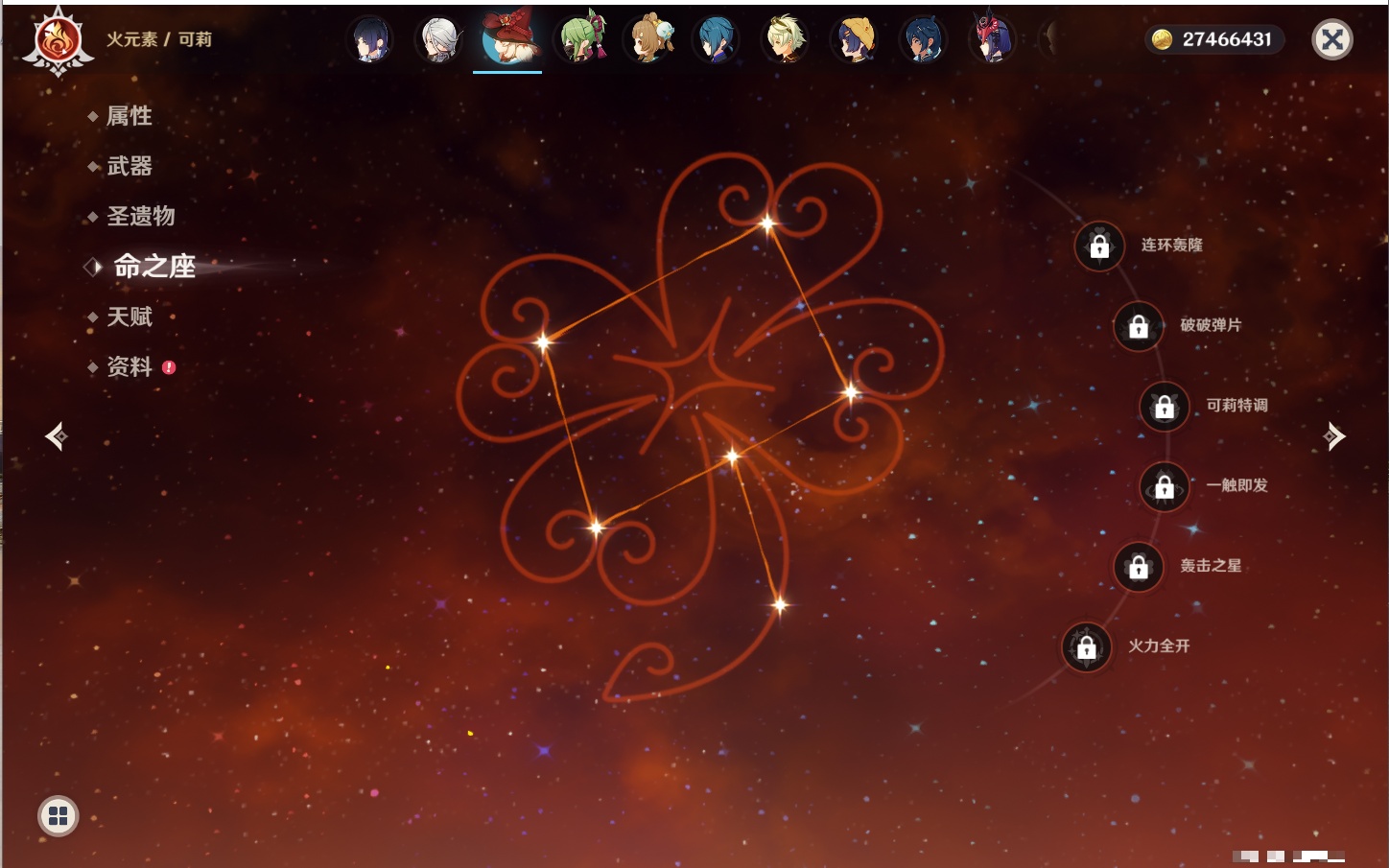Open the 天赋 talents page
The image size is (1389, 868).
(x=129, y=317)
